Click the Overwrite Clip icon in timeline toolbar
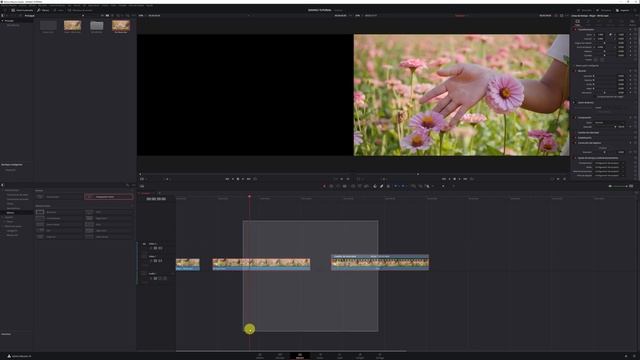 tap(360, 186)
